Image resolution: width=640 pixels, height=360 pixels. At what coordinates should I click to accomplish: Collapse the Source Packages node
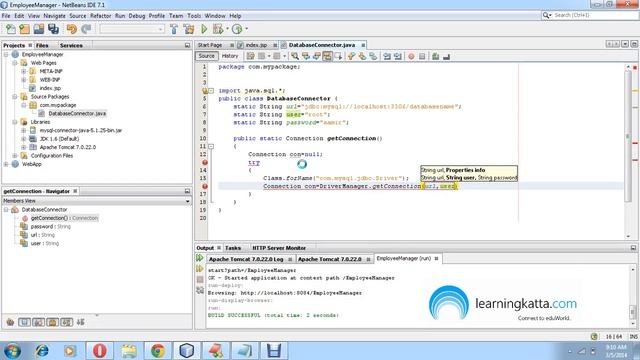coord(15,97)
